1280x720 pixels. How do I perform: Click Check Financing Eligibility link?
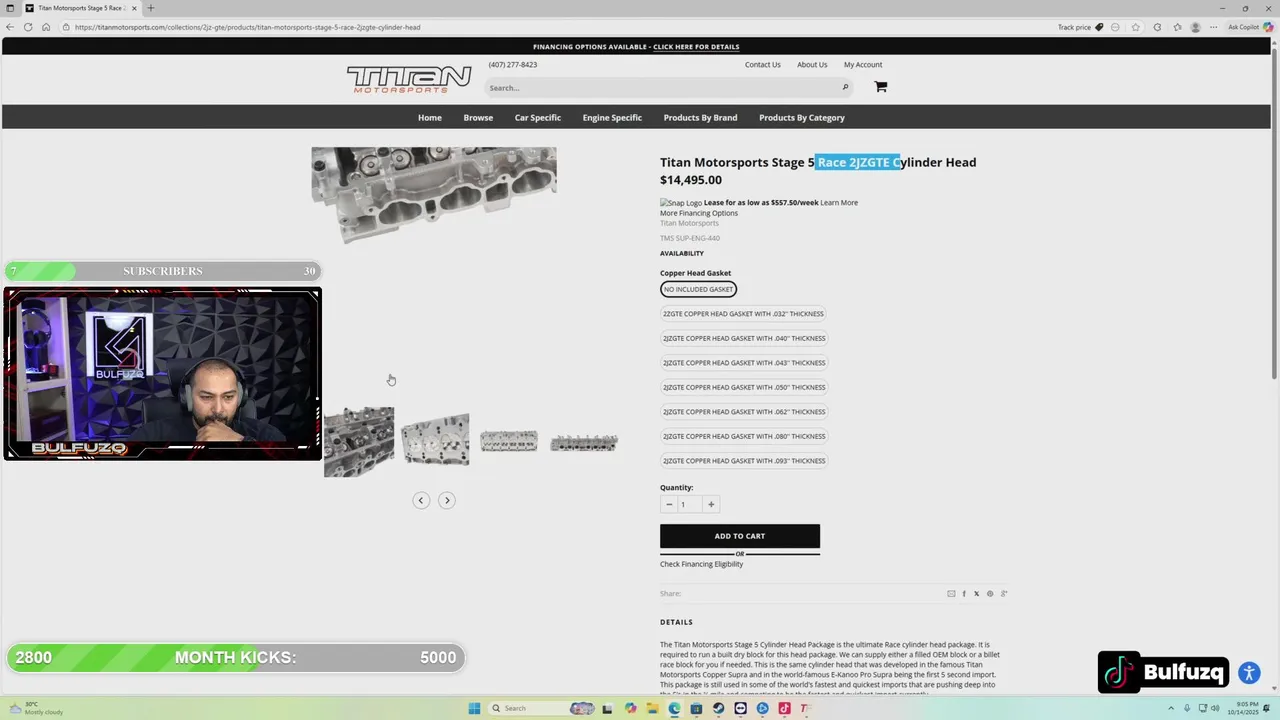pyautogui.click(x=701, y=564)
